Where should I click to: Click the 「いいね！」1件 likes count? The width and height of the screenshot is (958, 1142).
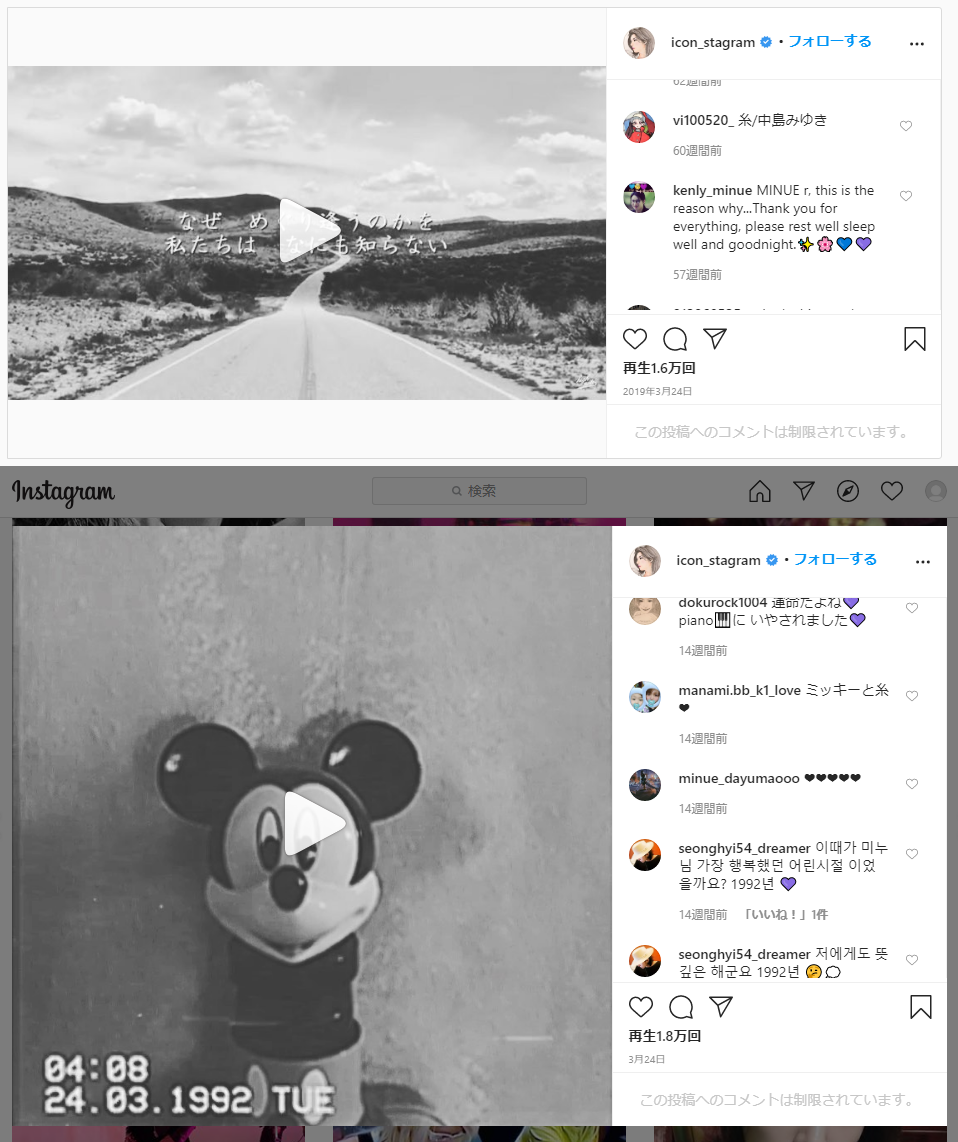pyautogui.click(x=786, y=915)
